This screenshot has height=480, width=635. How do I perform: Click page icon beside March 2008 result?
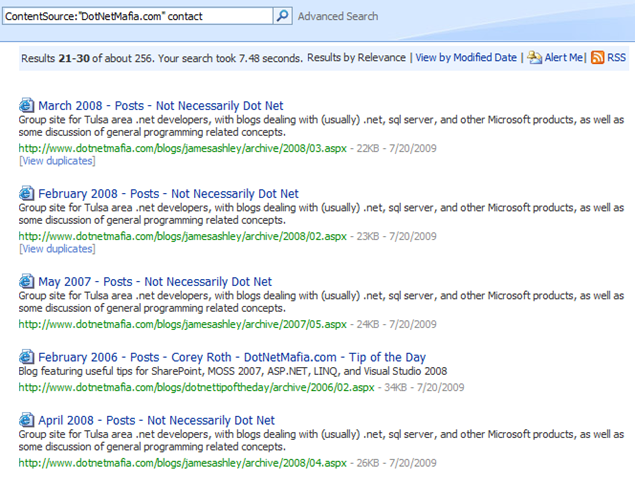[x=26, y=105]
